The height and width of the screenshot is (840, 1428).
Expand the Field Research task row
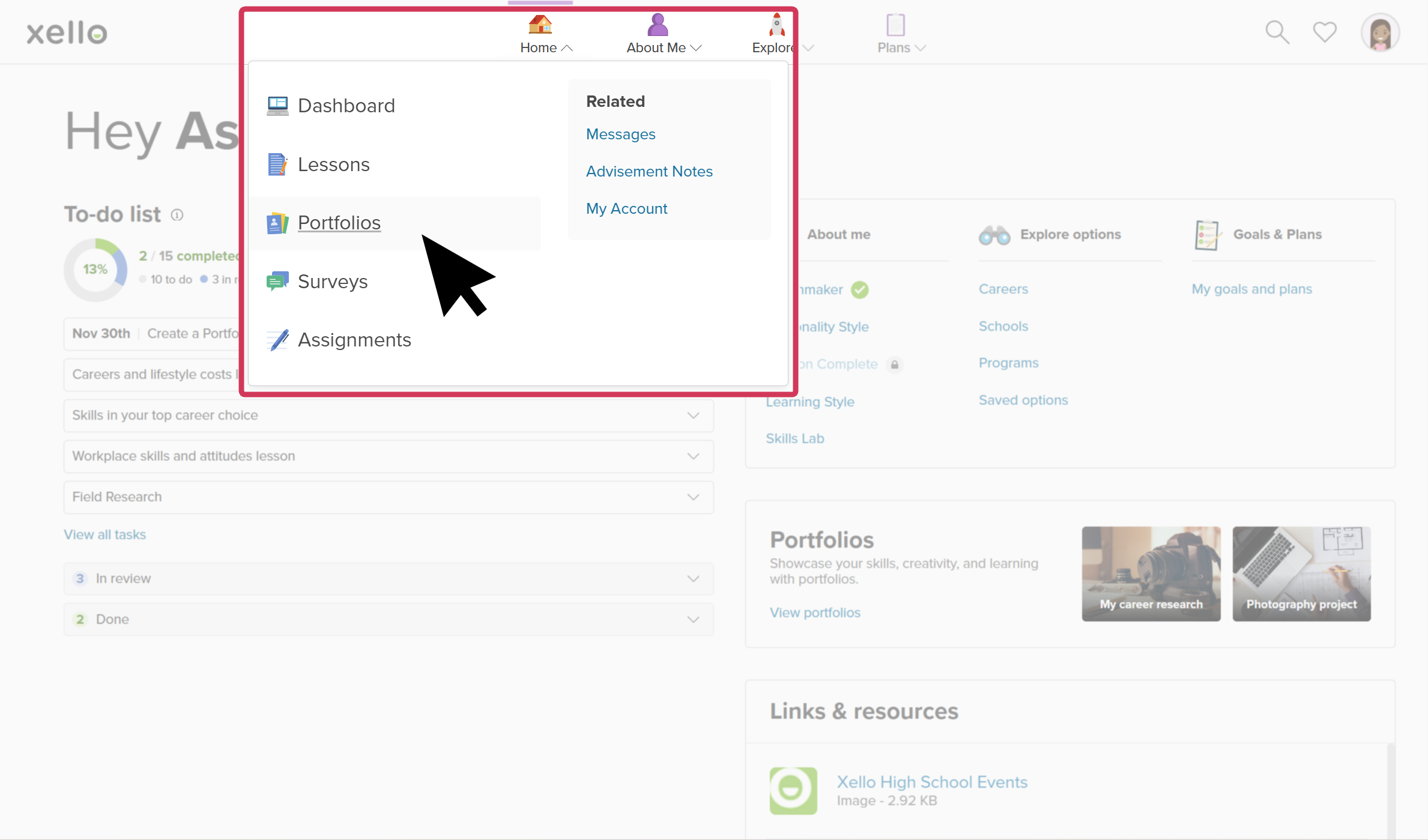[x=692, y=497]
